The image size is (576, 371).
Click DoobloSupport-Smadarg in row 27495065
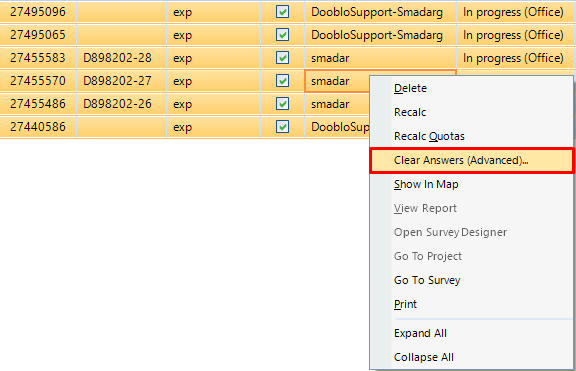tap(380, 35)
